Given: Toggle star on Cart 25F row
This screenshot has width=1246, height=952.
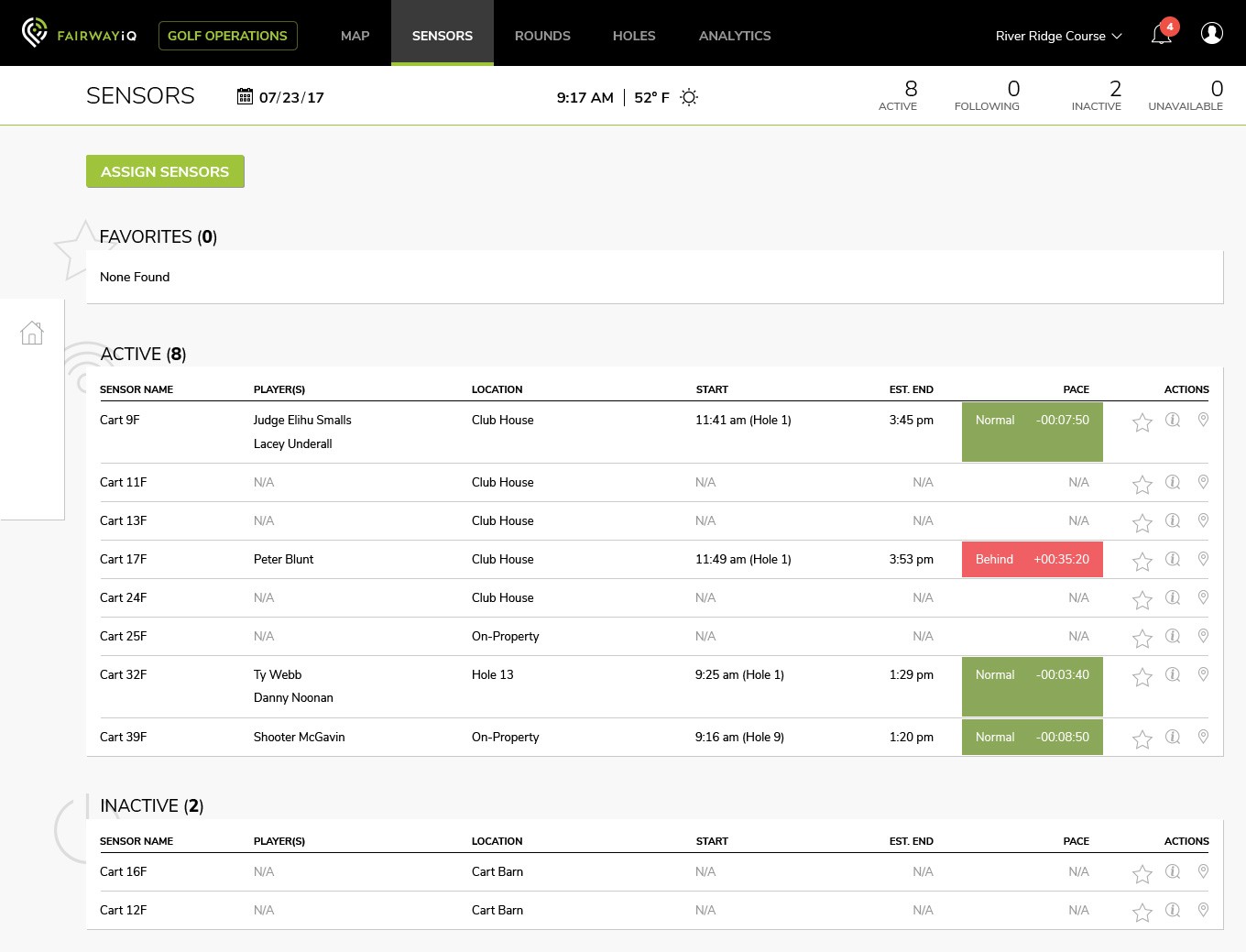Looking at the screenshot, I should pos(1142,639).
